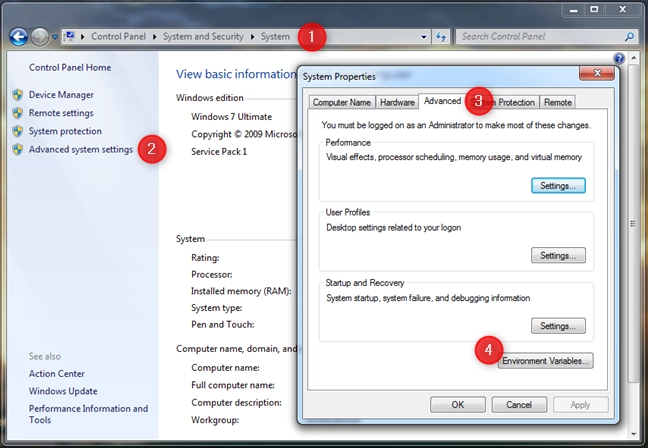The height and width of the screenshot is (448, 648).
Task: Open System protection link
Action: click(x=65, y=131)
